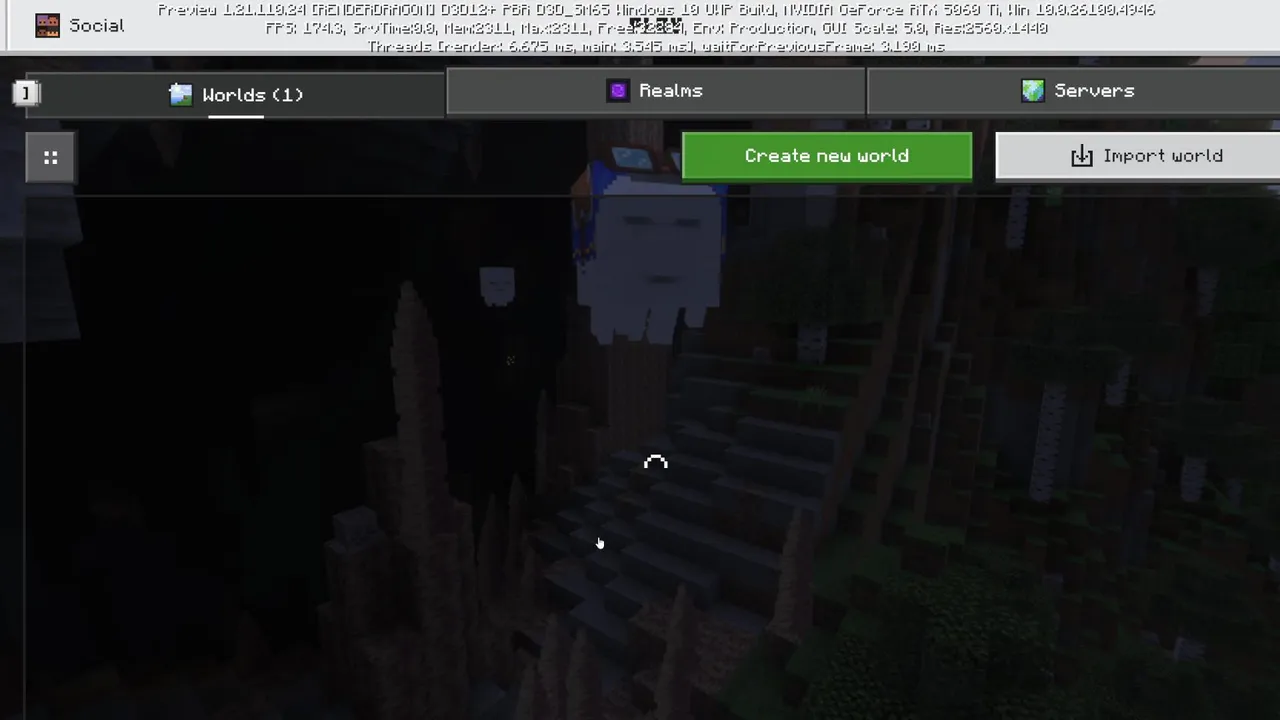1280x720 pixels.
Task: Click the Social profile avatar icon
Action: pos(47,26)
